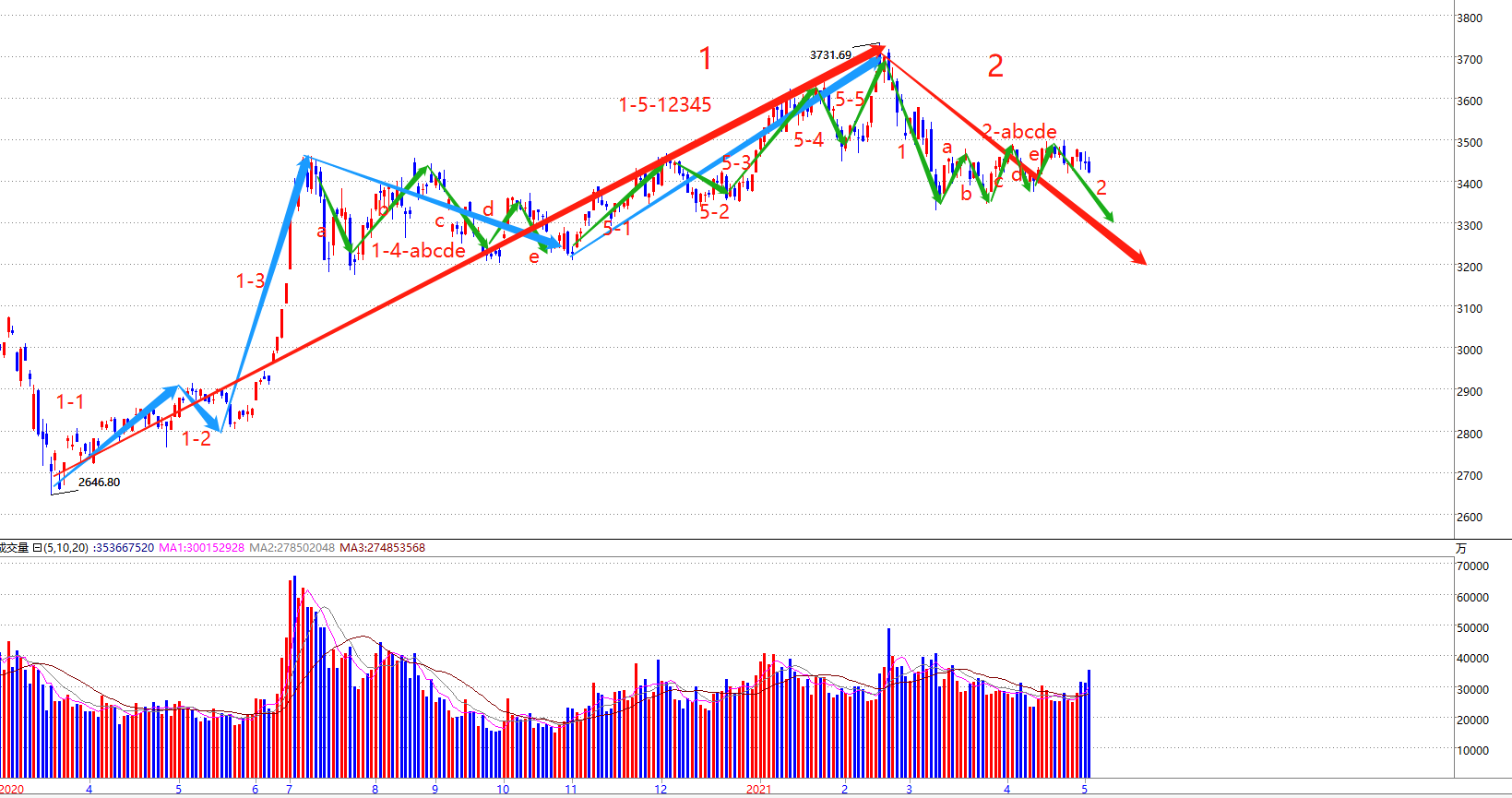The height and width of the screenshot is (798, 1512).
Task: Select the 5-2 wave annotation text
Action: pos(714,212)
